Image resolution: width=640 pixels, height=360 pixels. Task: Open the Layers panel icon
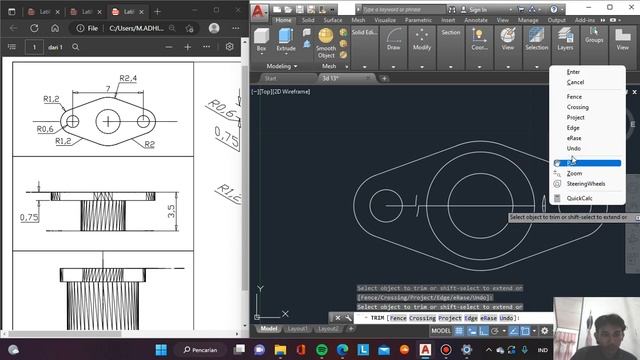(565, 40)
